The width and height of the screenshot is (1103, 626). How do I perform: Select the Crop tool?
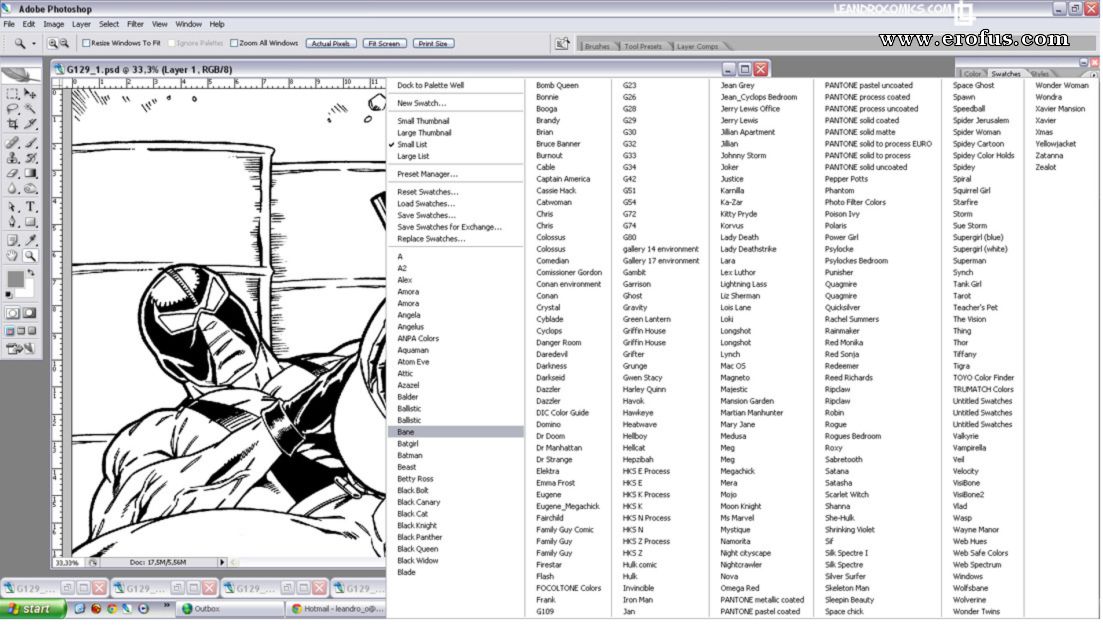pyautogui.click(x=13, y=124)
